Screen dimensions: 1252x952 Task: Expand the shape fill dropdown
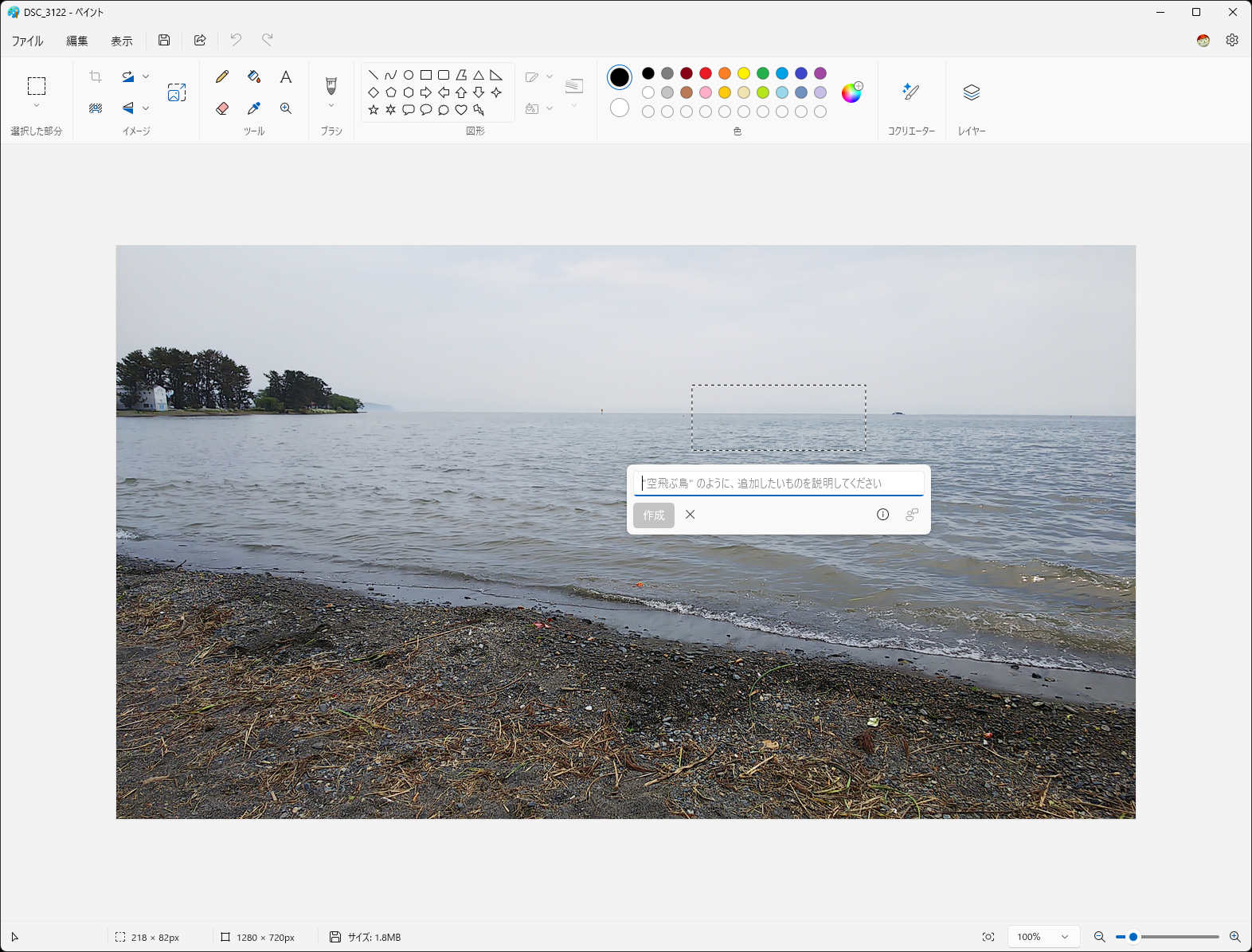[x=550, y=108]
